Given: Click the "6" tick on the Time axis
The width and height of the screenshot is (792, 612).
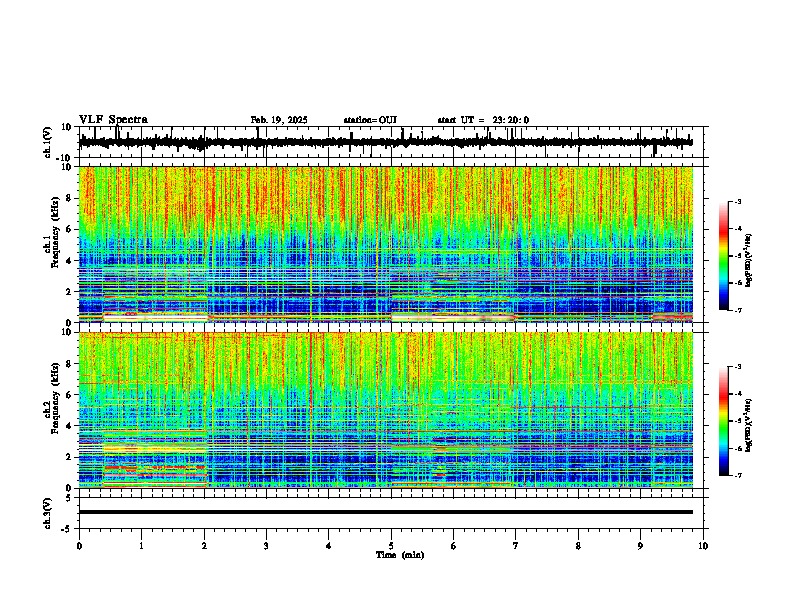Looking at the screenshot, I should pyautogui.click(x=454, y=546).
